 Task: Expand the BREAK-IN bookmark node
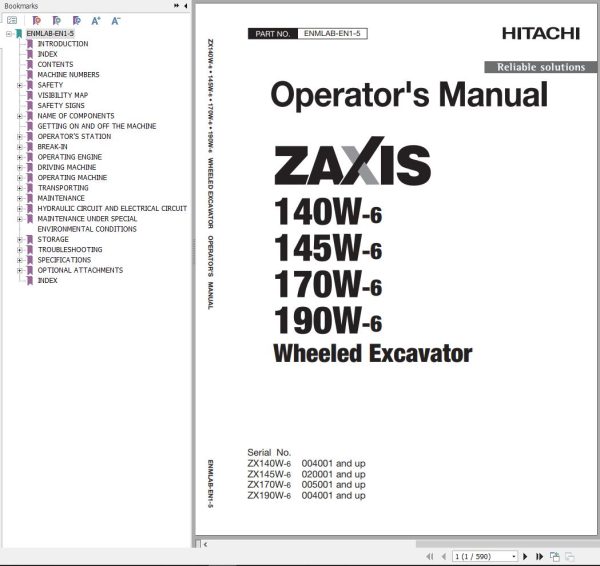tap(20, 147)
